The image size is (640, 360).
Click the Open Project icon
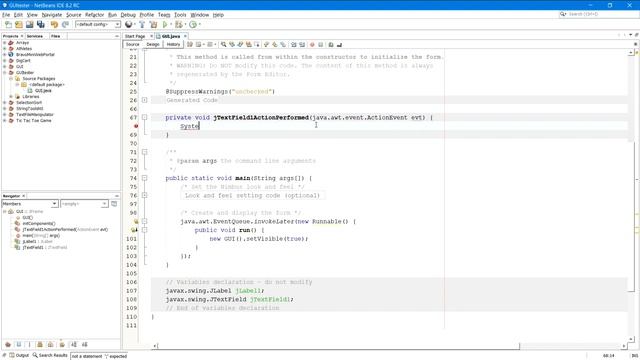(x=29, y=24)
